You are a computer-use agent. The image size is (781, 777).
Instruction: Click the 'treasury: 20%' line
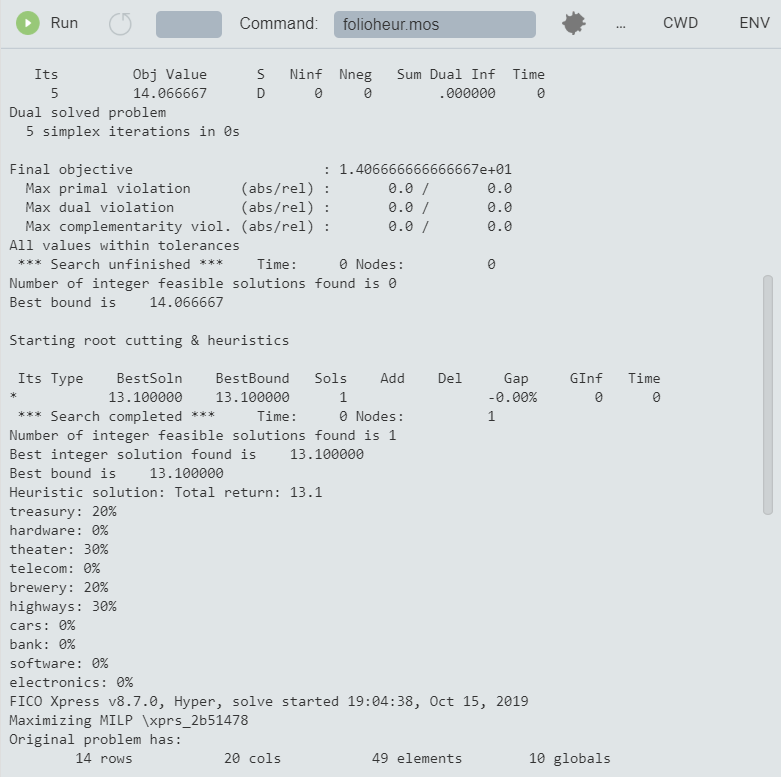click(x=63, y=512)
